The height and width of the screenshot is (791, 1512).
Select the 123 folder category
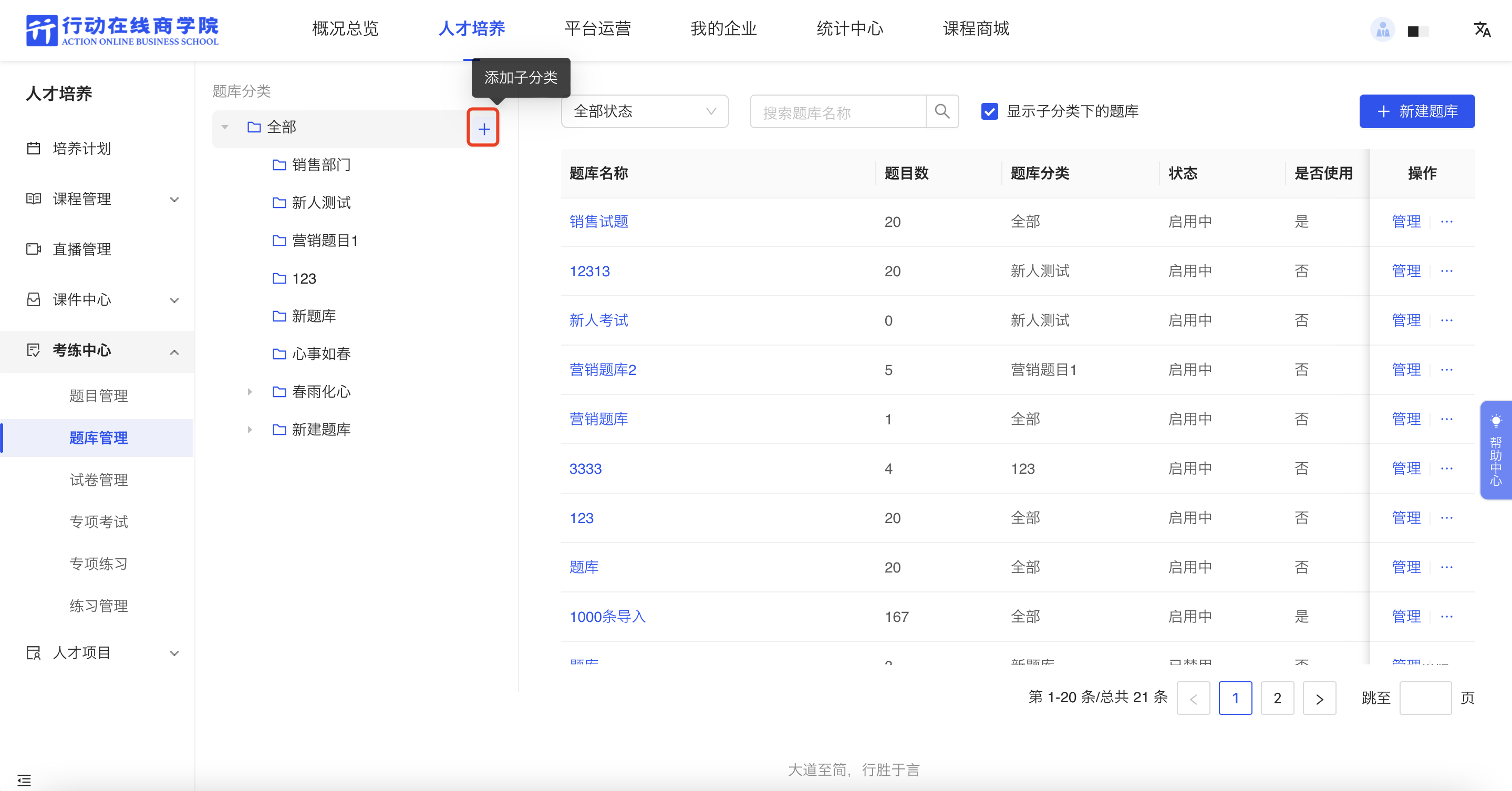click(295, 279)
